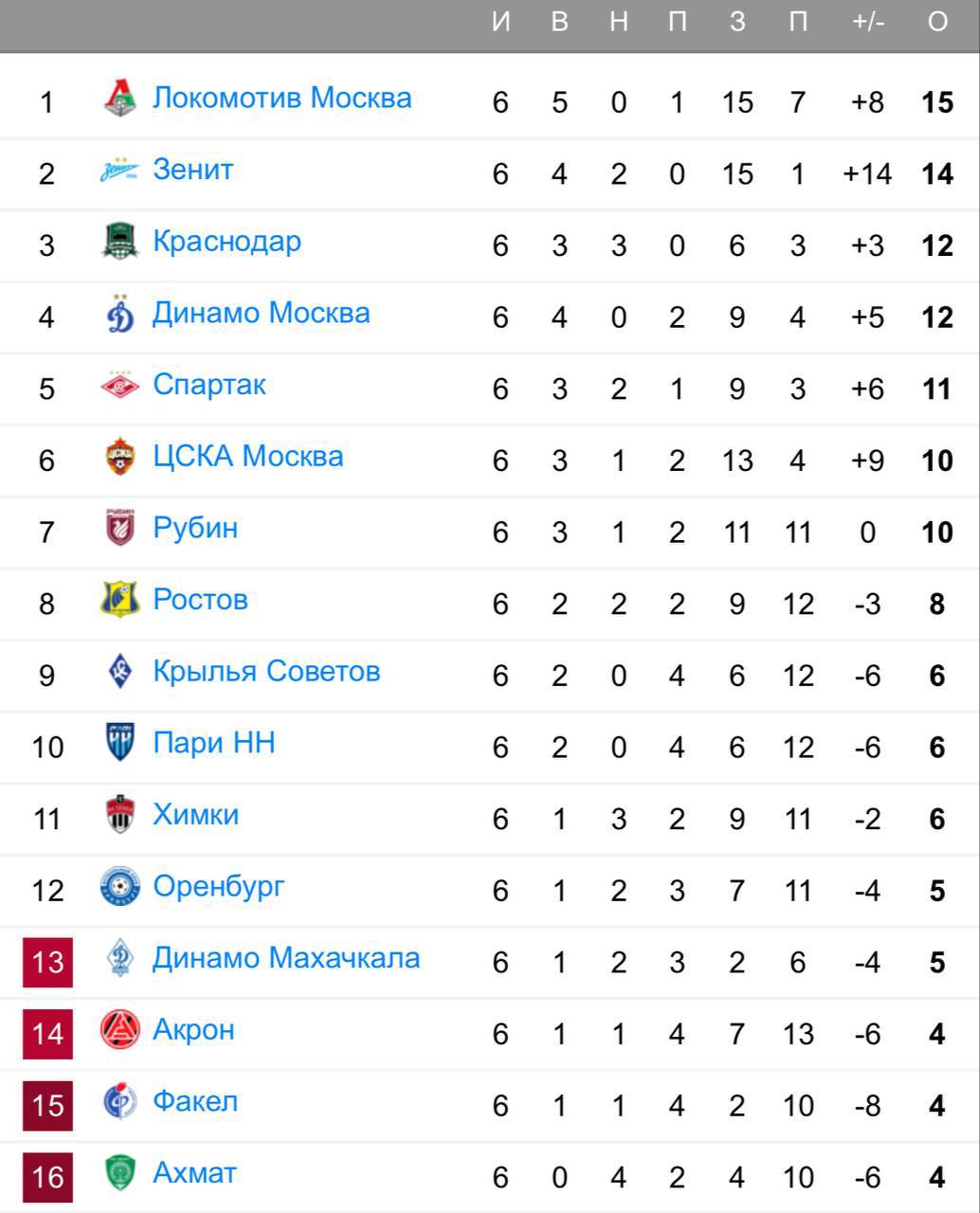The width and height of the screenshot is (980, 1213).
Task: Click the Akhmat green club emblem
Action: tap(119, 1173)
